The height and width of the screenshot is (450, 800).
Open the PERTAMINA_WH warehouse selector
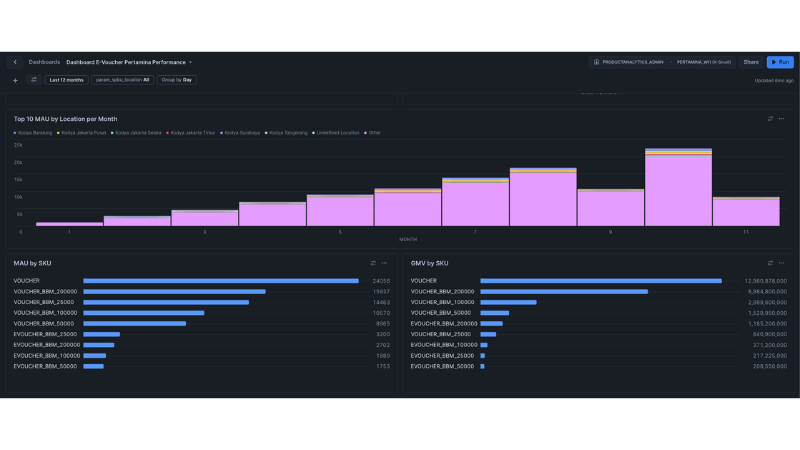[x=704, y=62]
